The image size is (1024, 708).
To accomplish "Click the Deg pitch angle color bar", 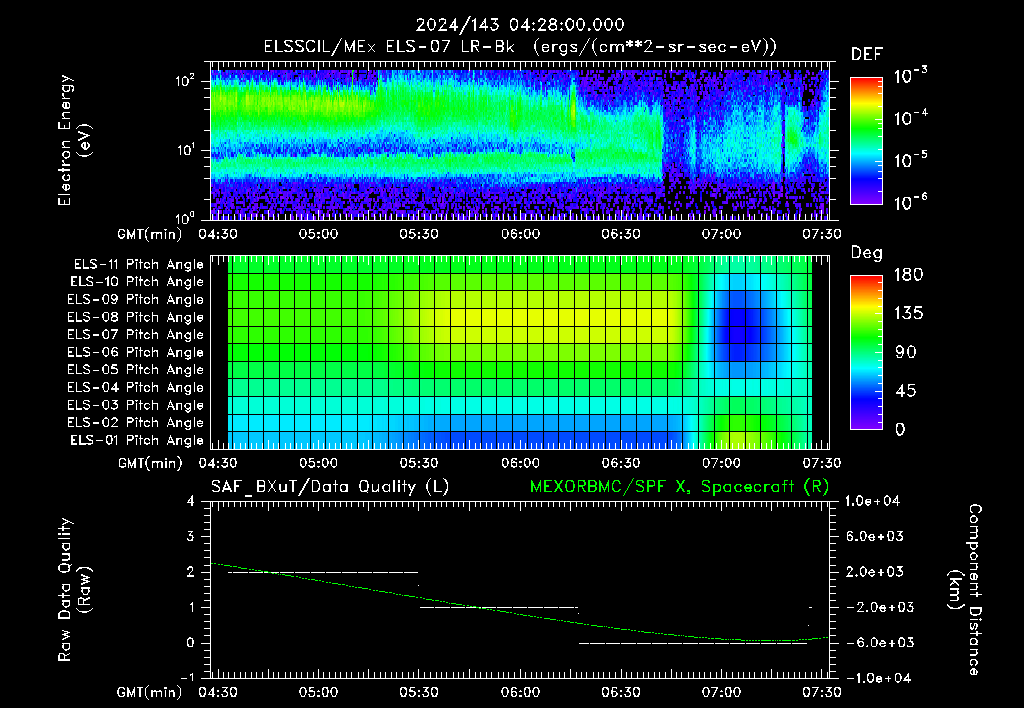I will point(866,353).
